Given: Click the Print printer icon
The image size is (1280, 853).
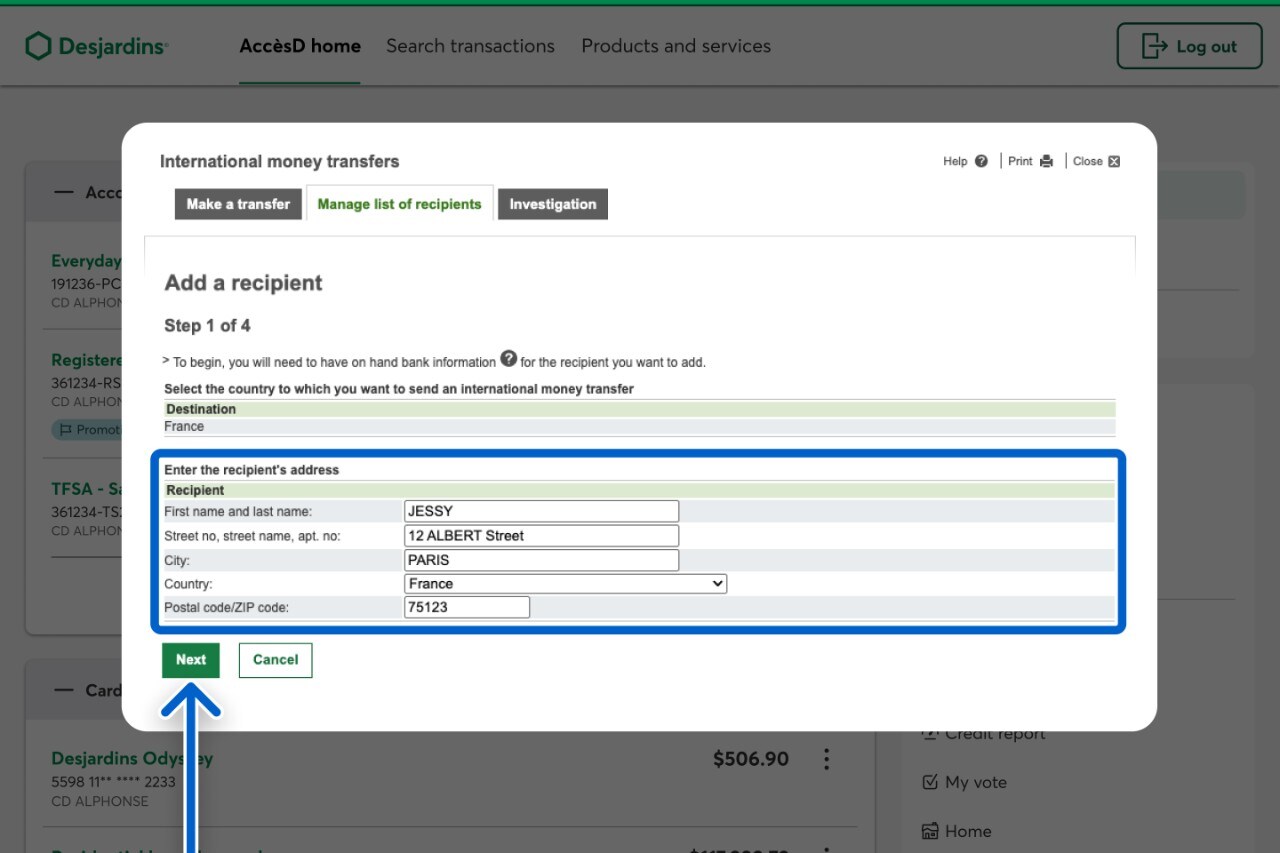Looking at the screenshot, I should point(1046,161).
